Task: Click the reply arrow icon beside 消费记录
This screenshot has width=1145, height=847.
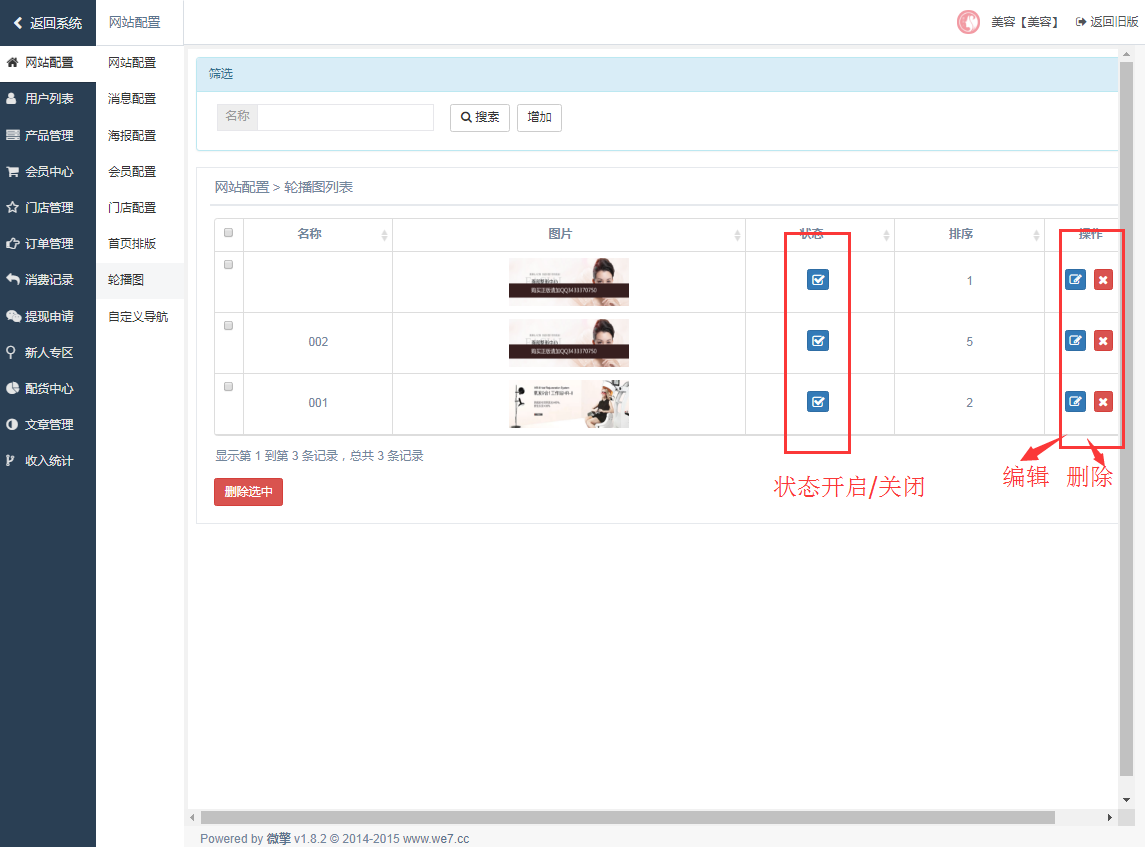Action: [x=12, y=279]
